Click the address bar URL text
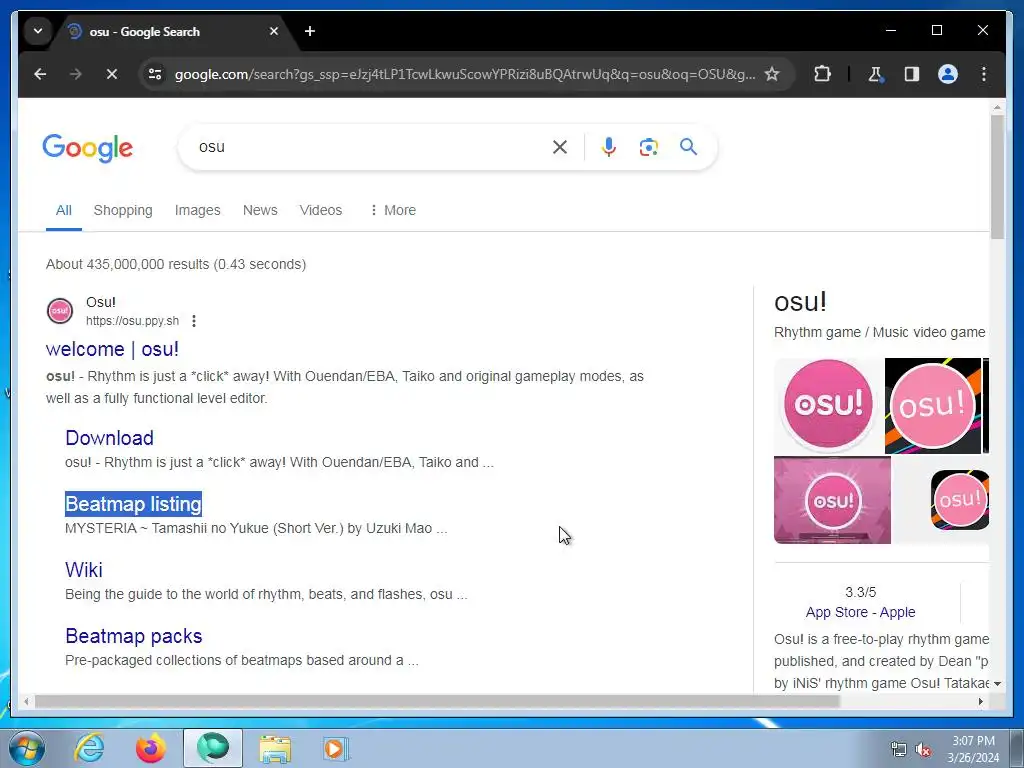1024x768 pixels. [x=464, y=74]
